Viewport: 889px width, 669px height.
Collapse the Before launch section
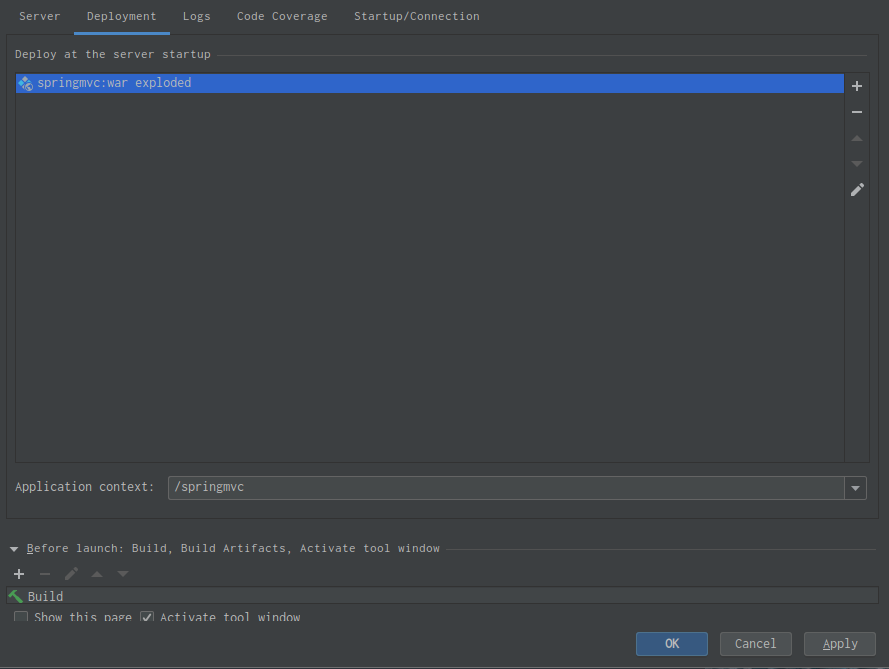pos(14,549)
